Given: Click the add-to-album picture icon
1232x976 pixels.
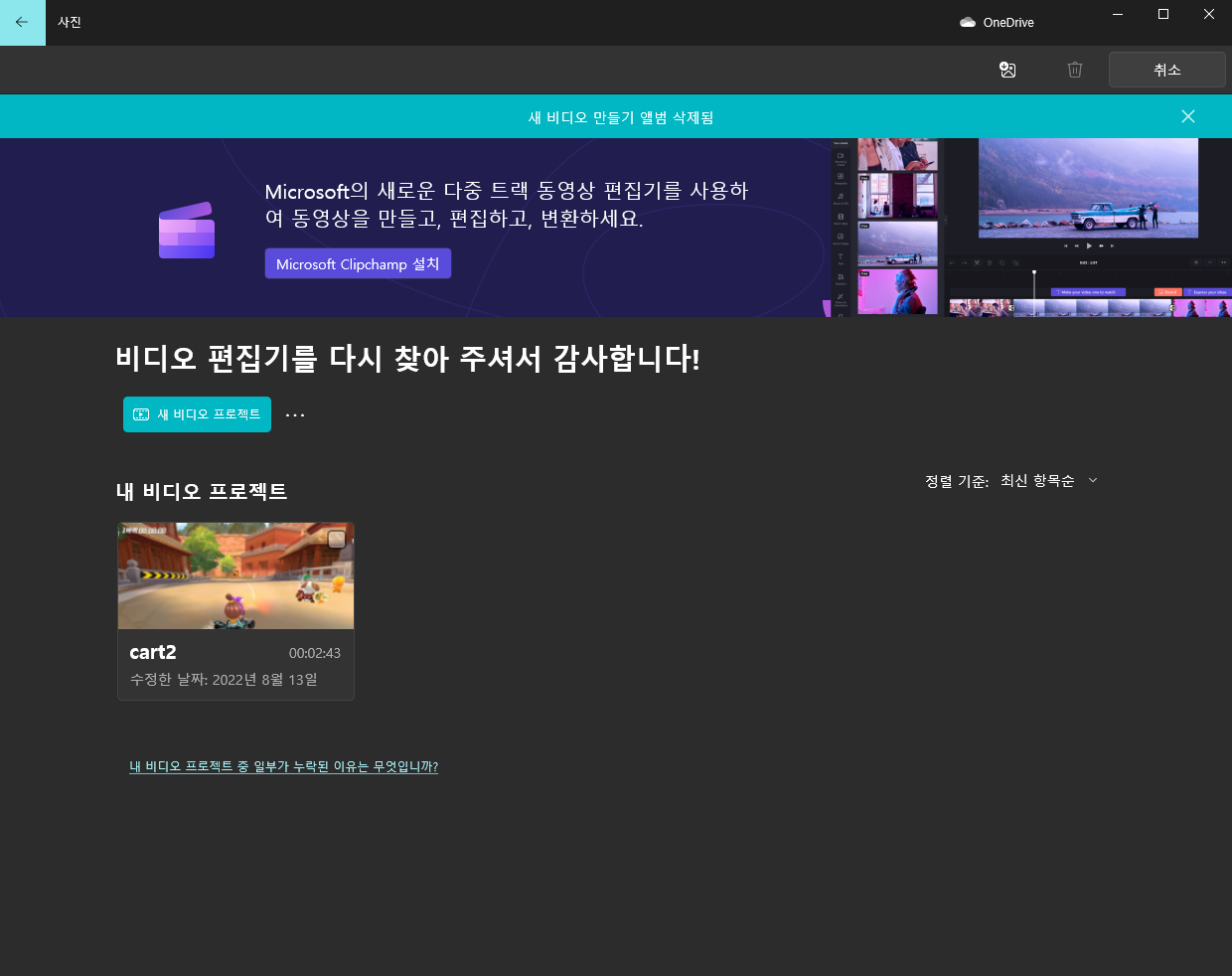Looking at the screenshot, I should click(1007, 70).
